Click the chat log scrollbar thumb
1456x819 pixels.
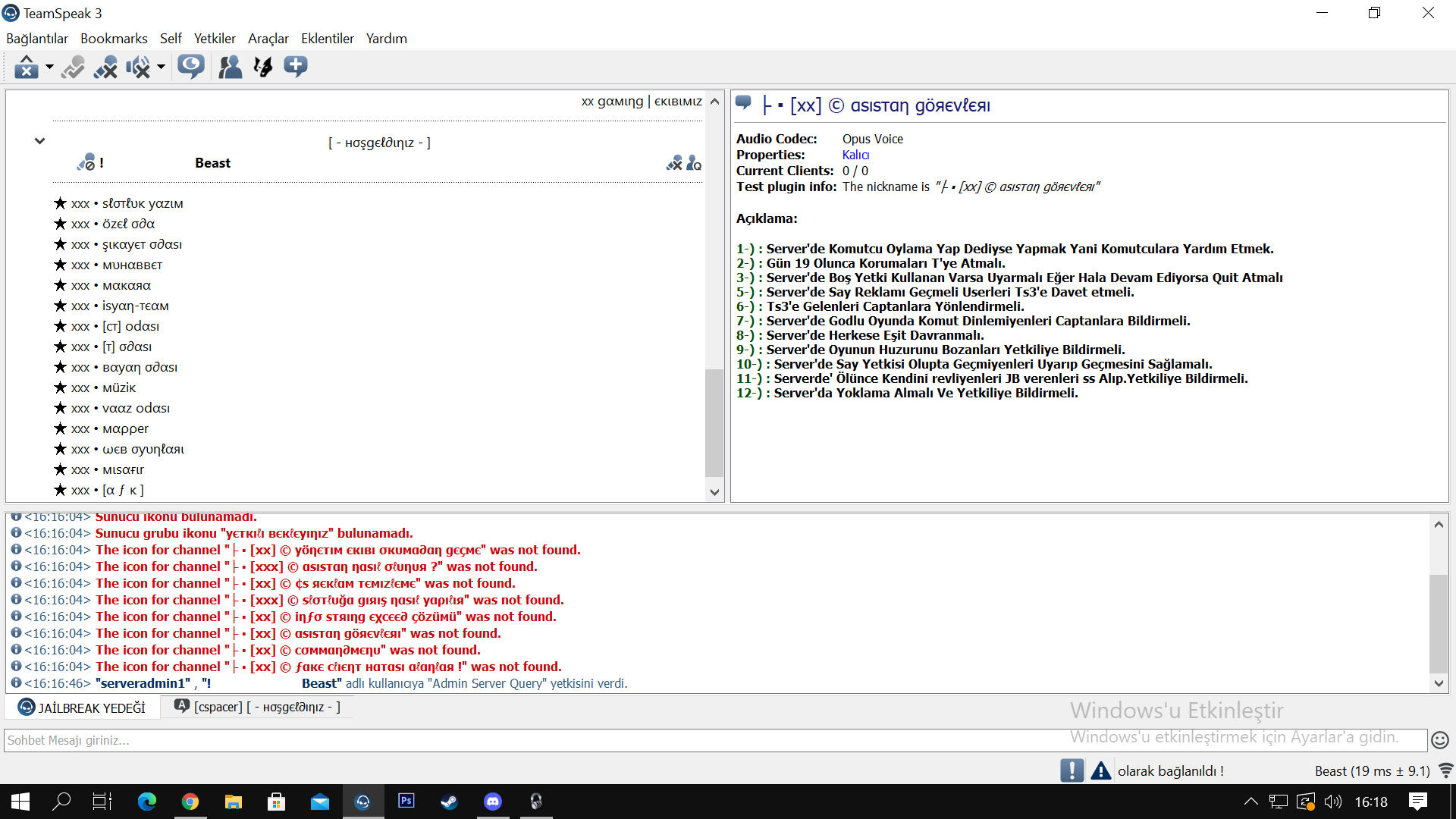click(1439, 623)
